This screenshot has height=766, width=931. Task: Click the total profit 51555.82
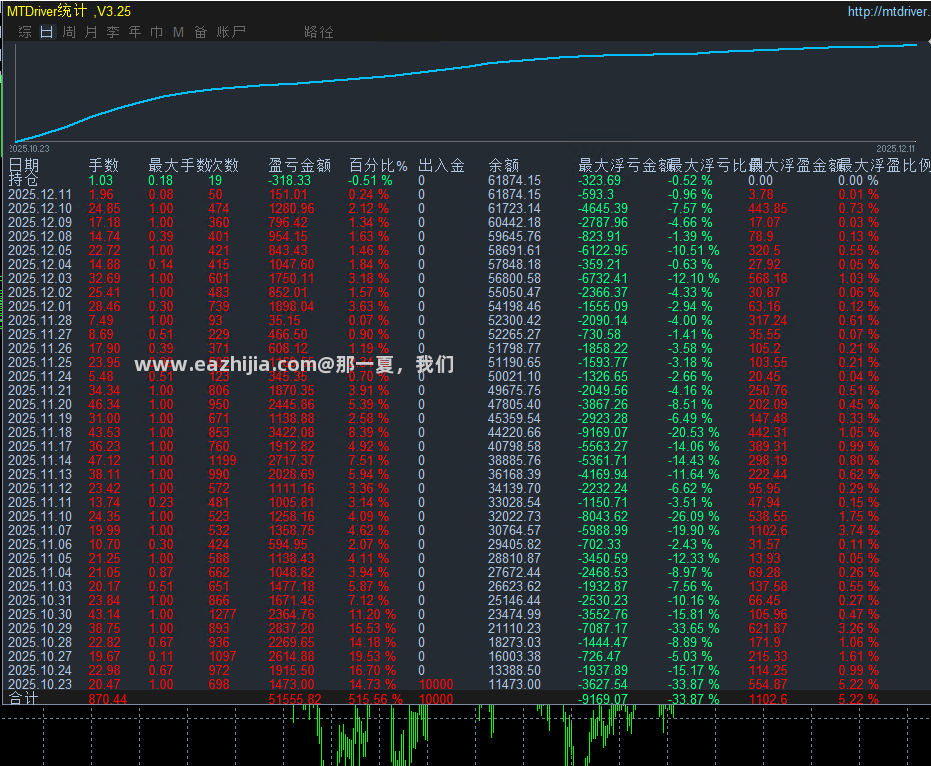(295, 699)
